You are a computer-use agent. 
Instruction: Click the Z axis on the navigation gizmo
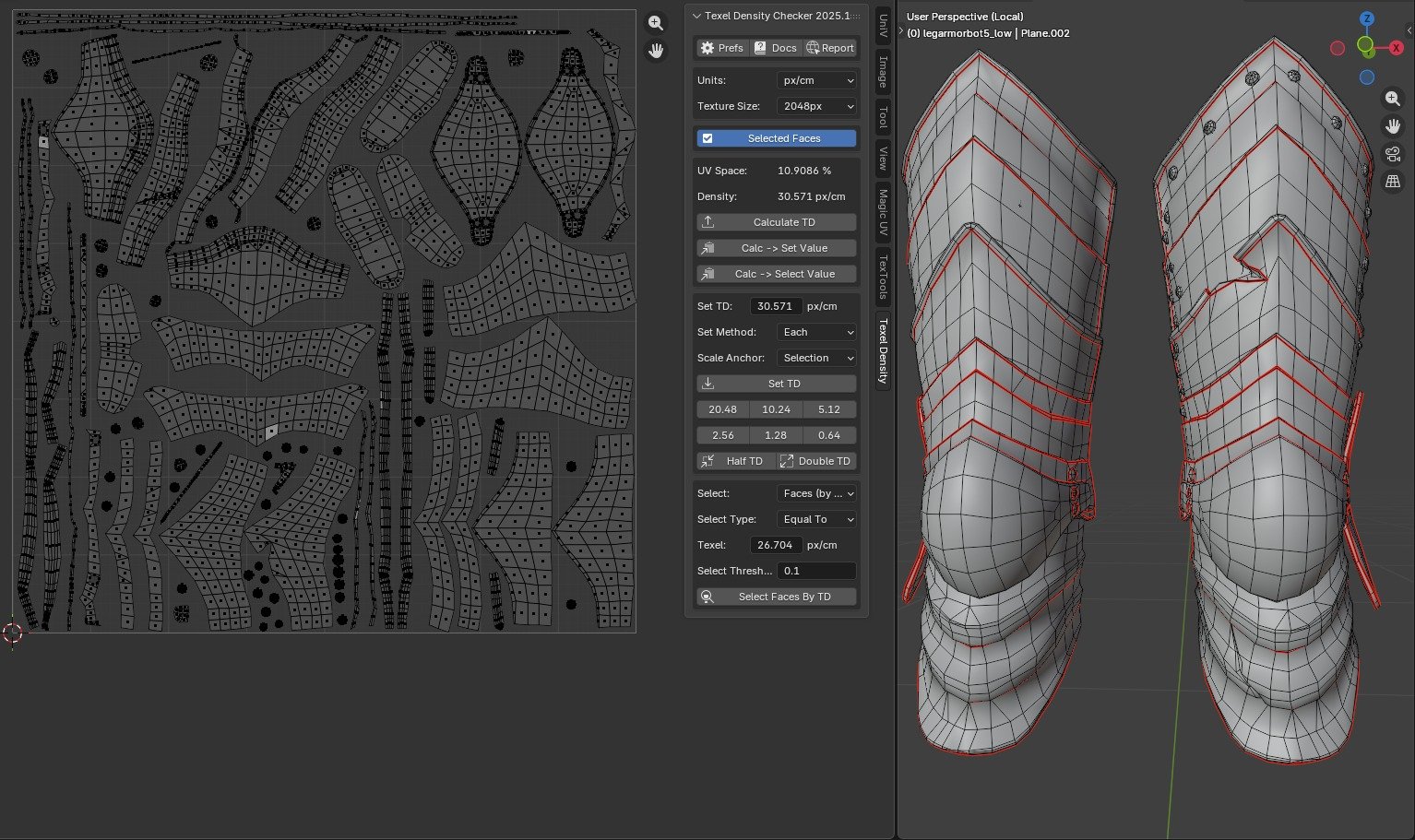pos(1367,18)
